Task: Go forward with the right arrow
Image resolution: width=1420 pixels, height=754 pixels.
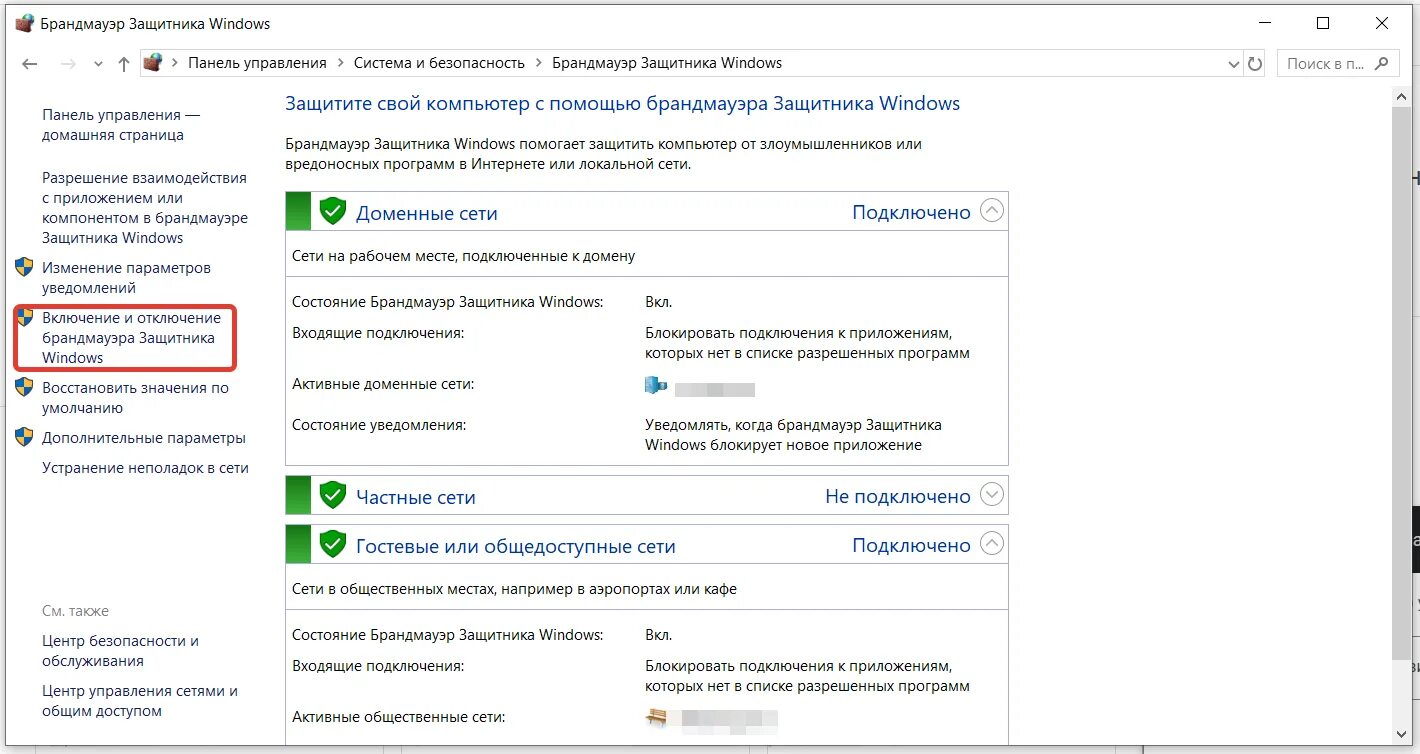Action: pyautogui.click(x=68, y=63)
